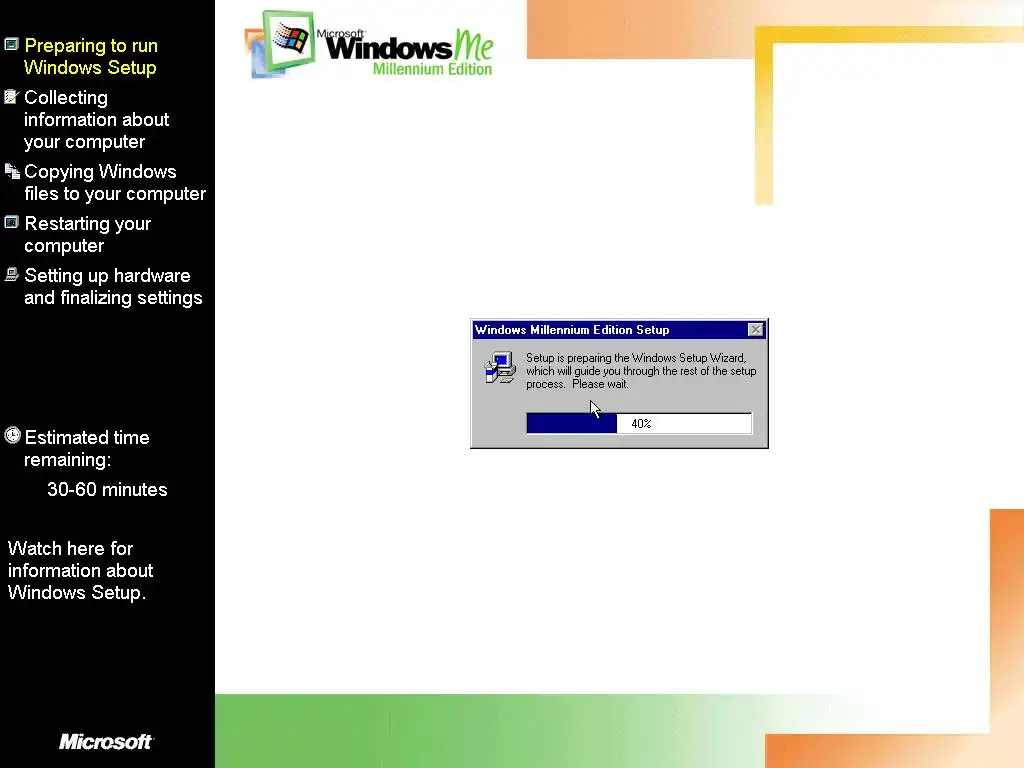Click the 'Copying Windows files to your computer' text

[x=115, y=182]
